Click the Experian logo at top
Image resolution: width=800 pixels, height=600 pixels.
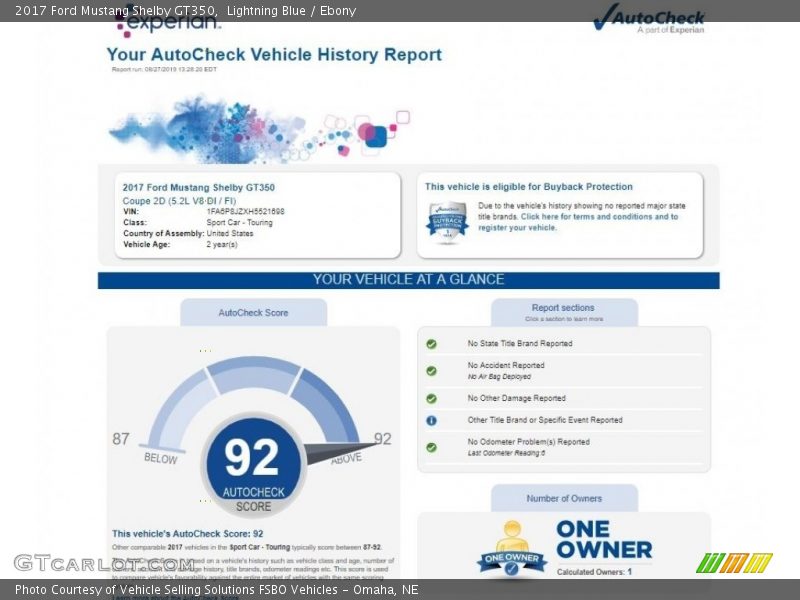[x=168, y=20]
